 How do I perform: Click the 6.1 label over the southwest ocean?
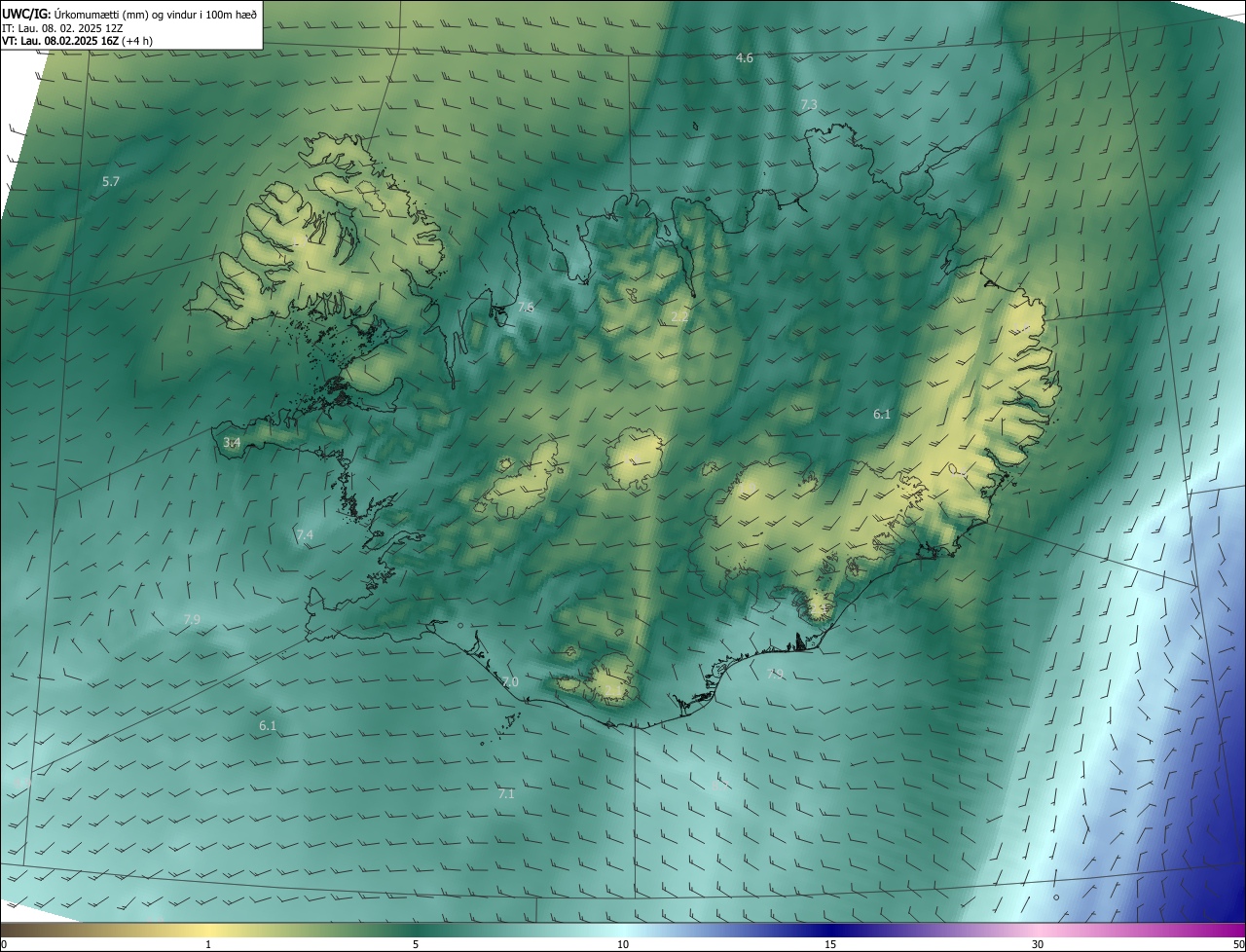click(x=268, y=726)
